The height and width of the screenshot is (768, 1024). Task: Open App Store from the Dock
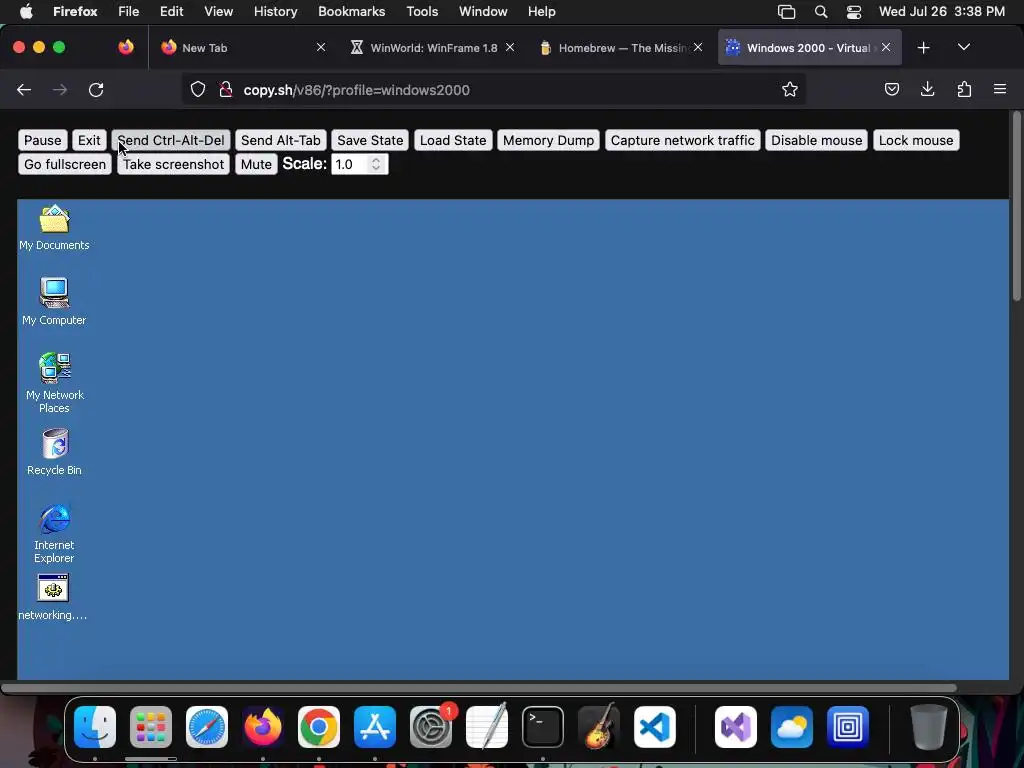pos(375,727)
